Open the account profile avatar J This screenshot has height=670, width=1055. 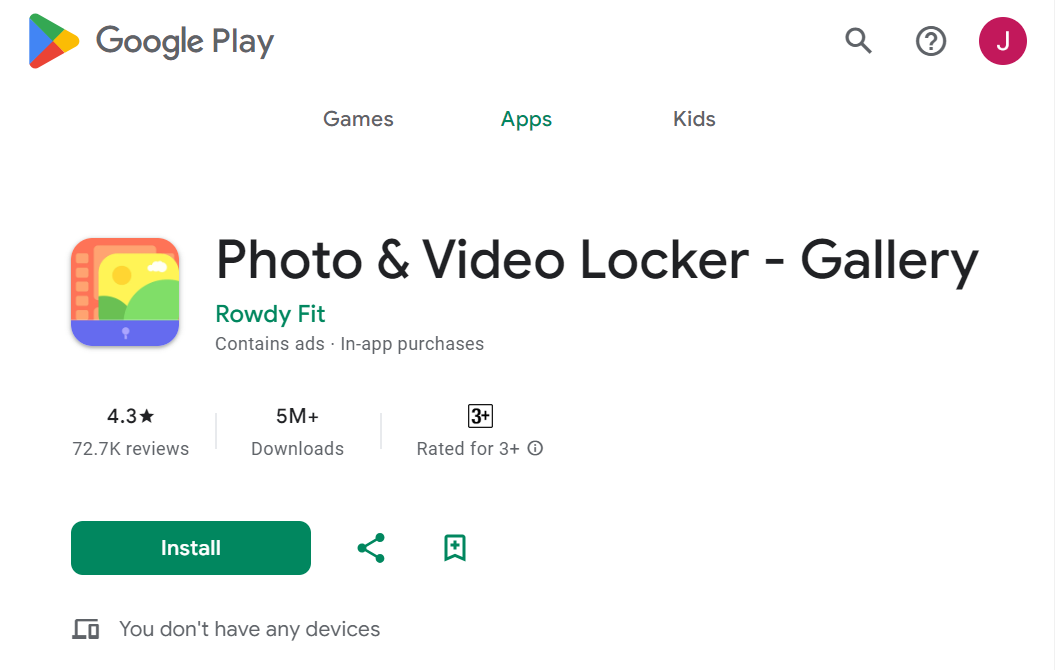[x=1003, y=41]
